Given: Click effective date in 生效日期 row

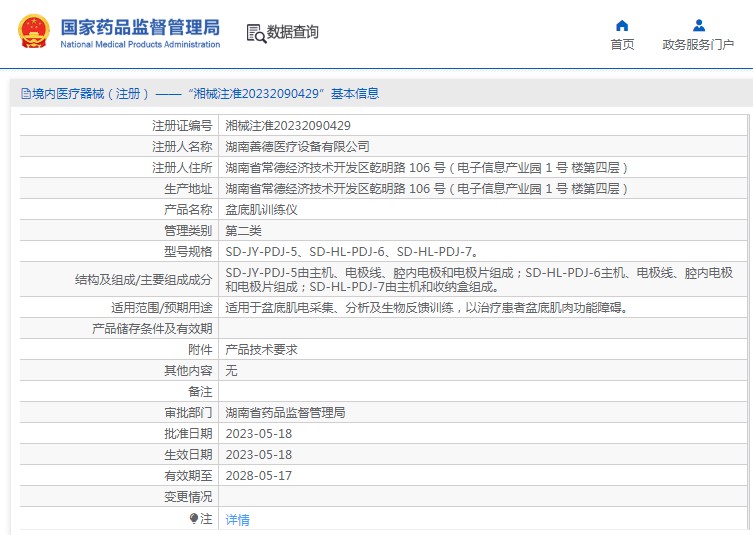Looking at the screenshot, I should point(259,455).
